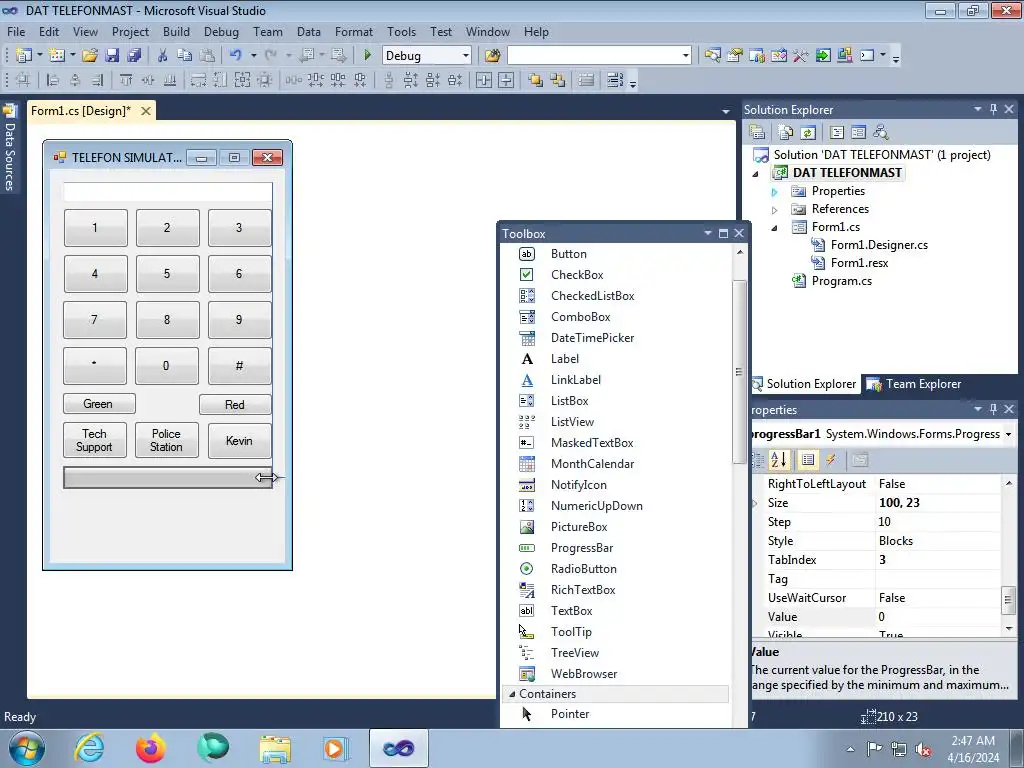Click the Save floppy disk icon
1024x768 pixels.
click(112, 56)
